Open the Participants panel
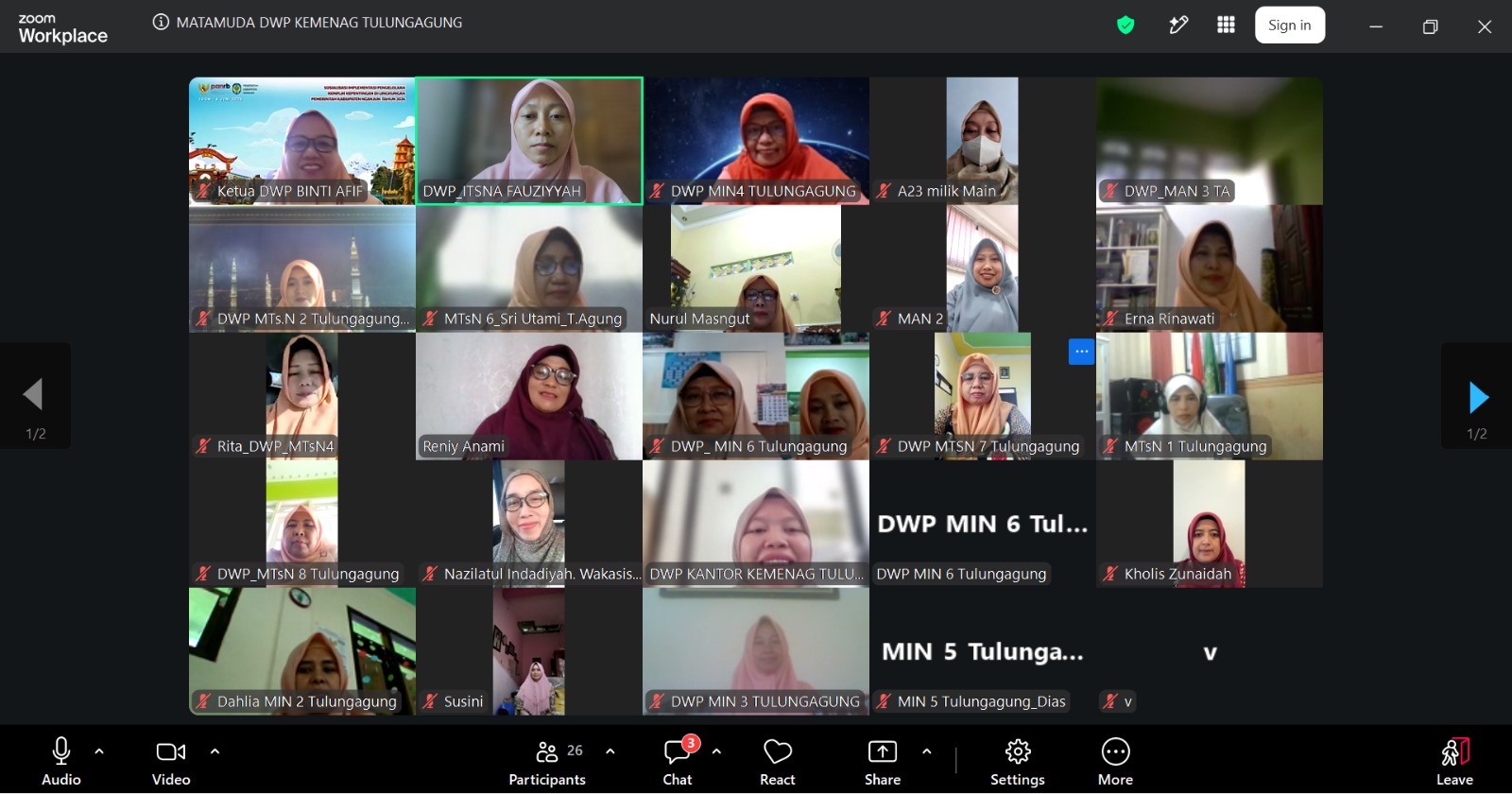The width and height of the screenshot is (1512, 794). pos(547,761)
